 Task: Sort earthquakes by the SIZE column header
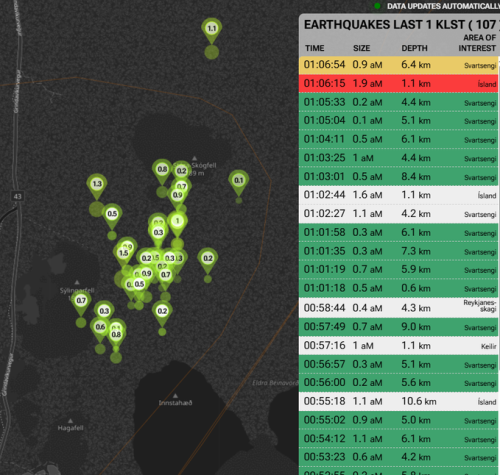click(x=362, y=48)
